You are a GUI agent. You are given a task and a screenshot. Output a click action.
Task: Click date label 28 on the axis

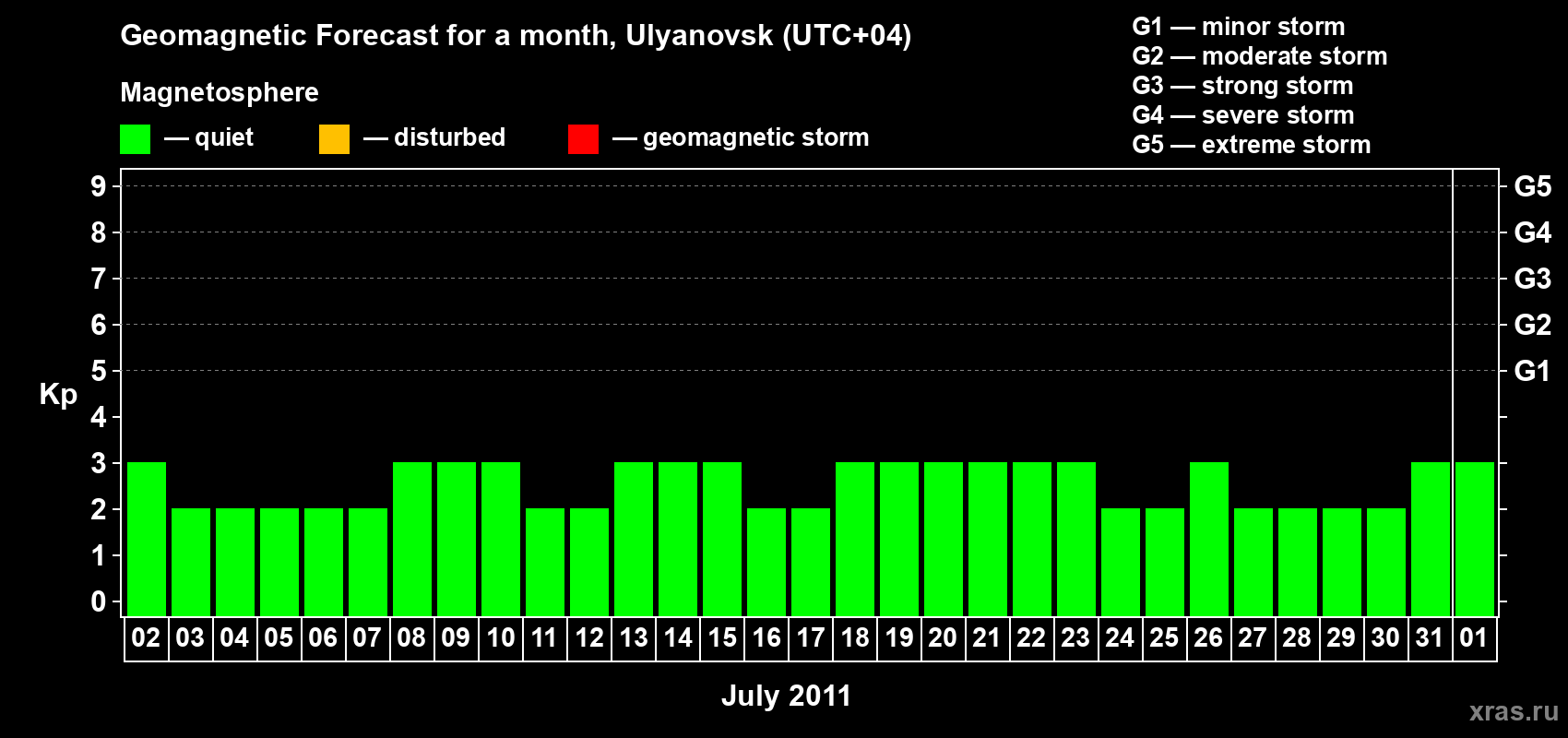tap(1297, 637)
